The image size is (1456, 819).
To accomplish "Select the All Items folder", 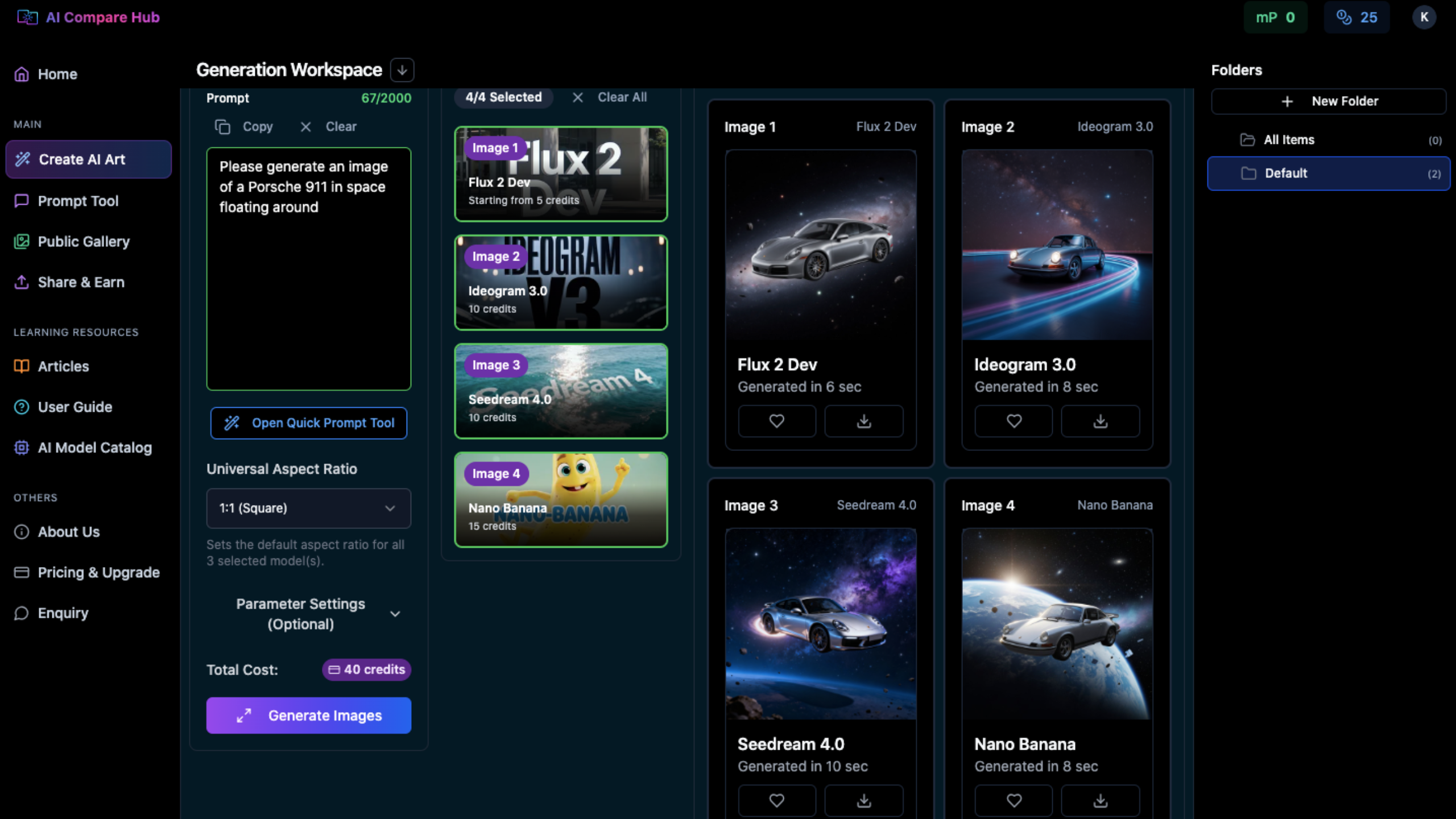I will 1329,140.
